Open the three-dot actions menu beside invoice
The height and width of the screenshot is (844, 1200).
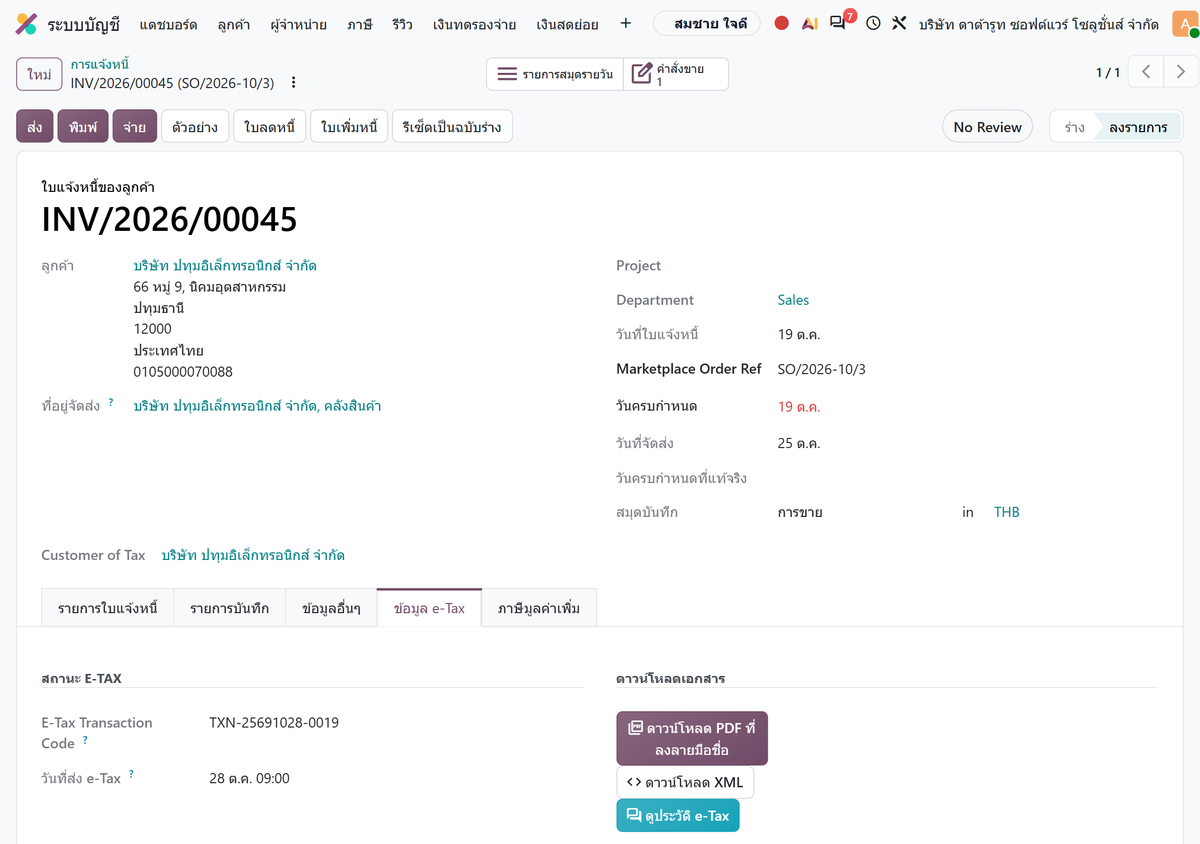pyautogui.click(x=293, y=83)
